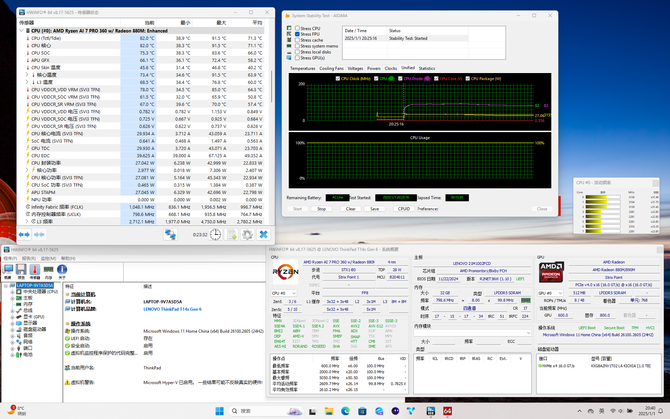Expand the L3 频率 row in sensors list
This screenshot has width=670, height=419.
27,222
